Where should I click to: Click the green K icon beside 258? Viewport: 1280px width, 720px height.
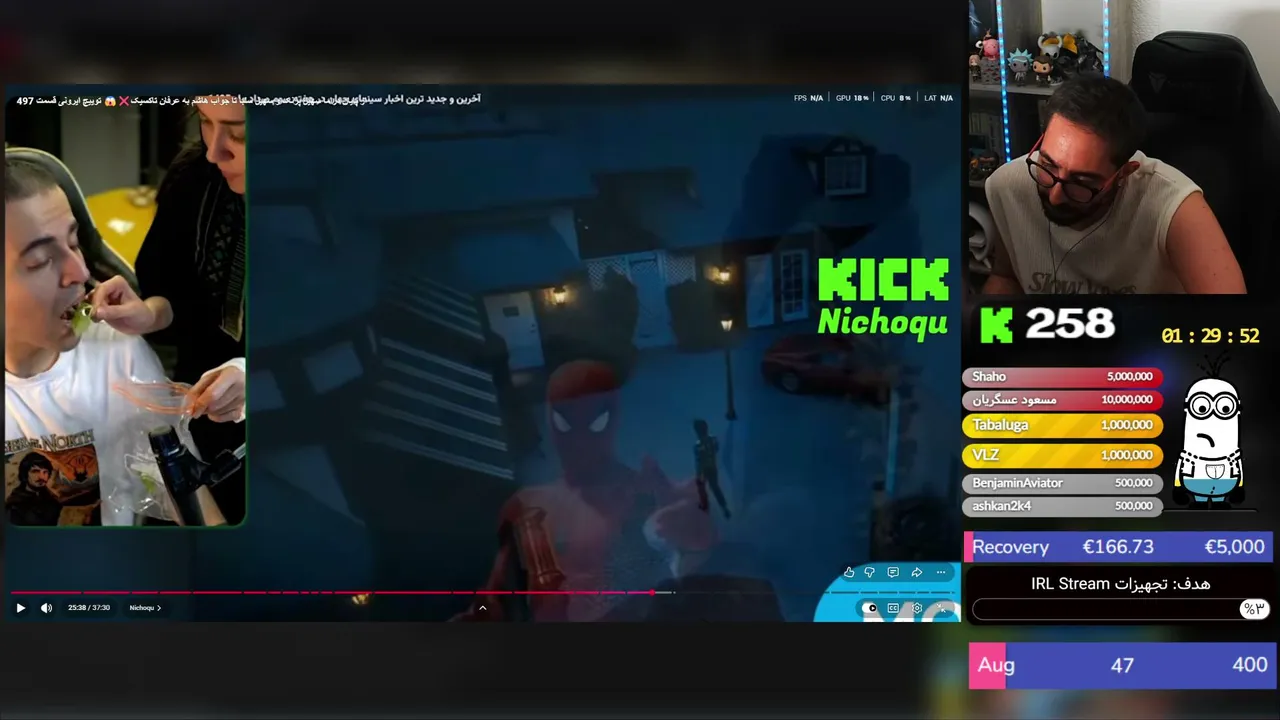[996, 325]
